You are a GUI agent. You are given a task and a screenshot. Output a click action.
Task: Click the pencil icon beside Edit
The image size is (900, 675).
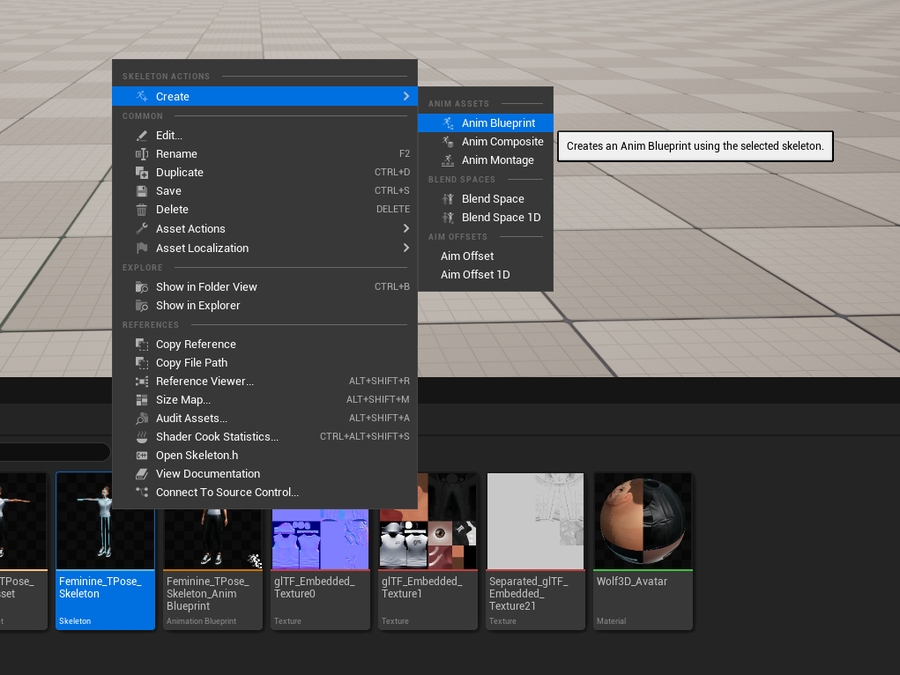[x=142, y=135]
